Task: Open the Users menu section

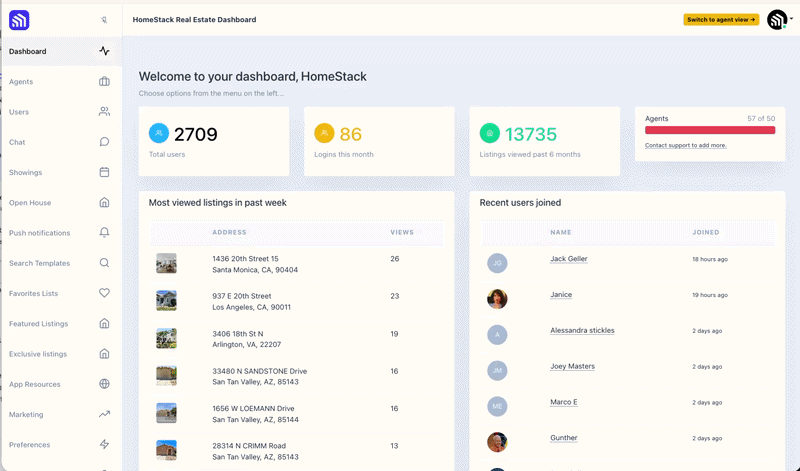Action: coord(62,112)
